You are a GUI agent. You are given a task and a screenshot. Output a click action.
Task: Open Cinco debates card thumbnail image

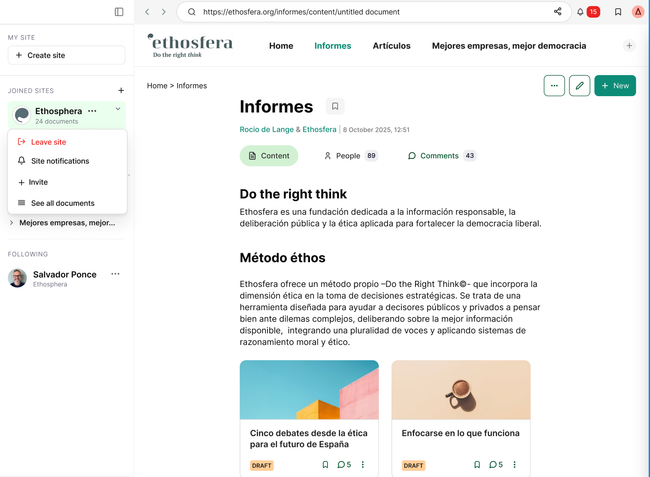[309, 390]
